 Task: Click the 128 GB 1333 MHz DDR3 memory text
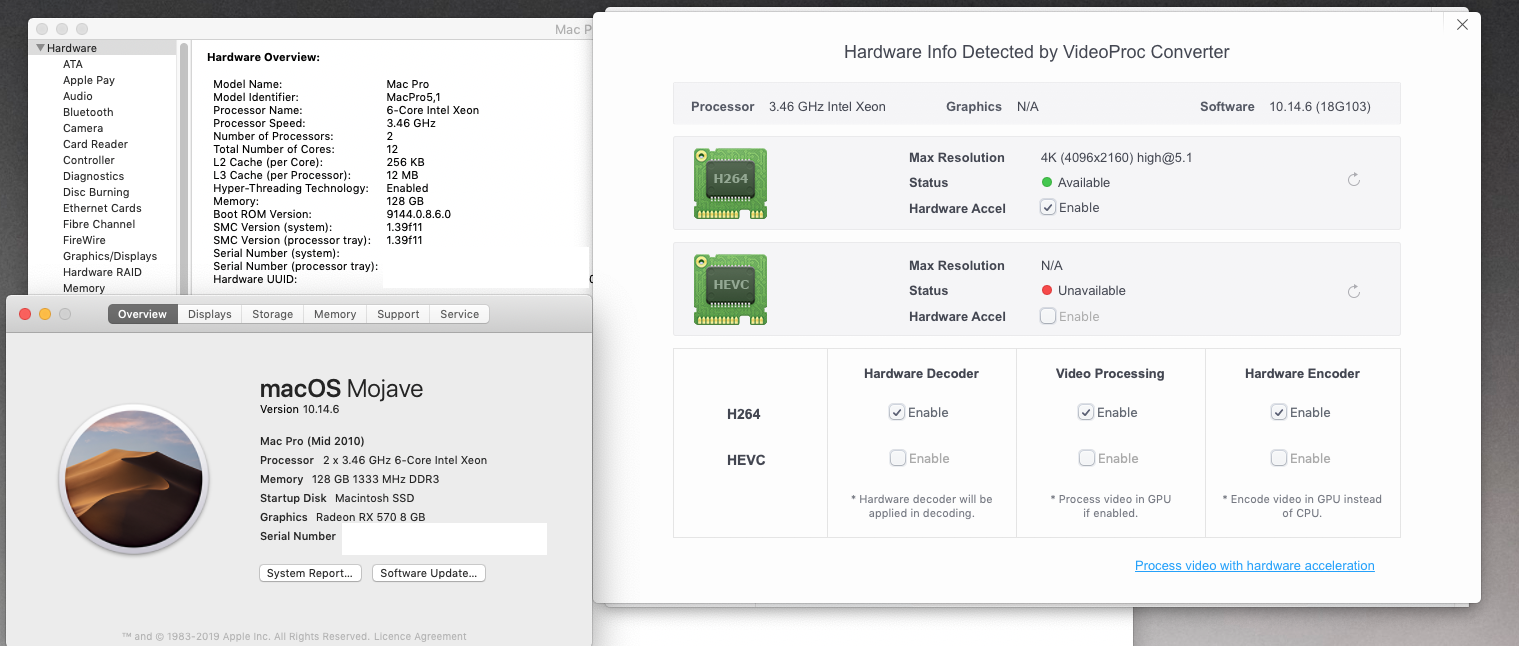(x=375, y=479)
